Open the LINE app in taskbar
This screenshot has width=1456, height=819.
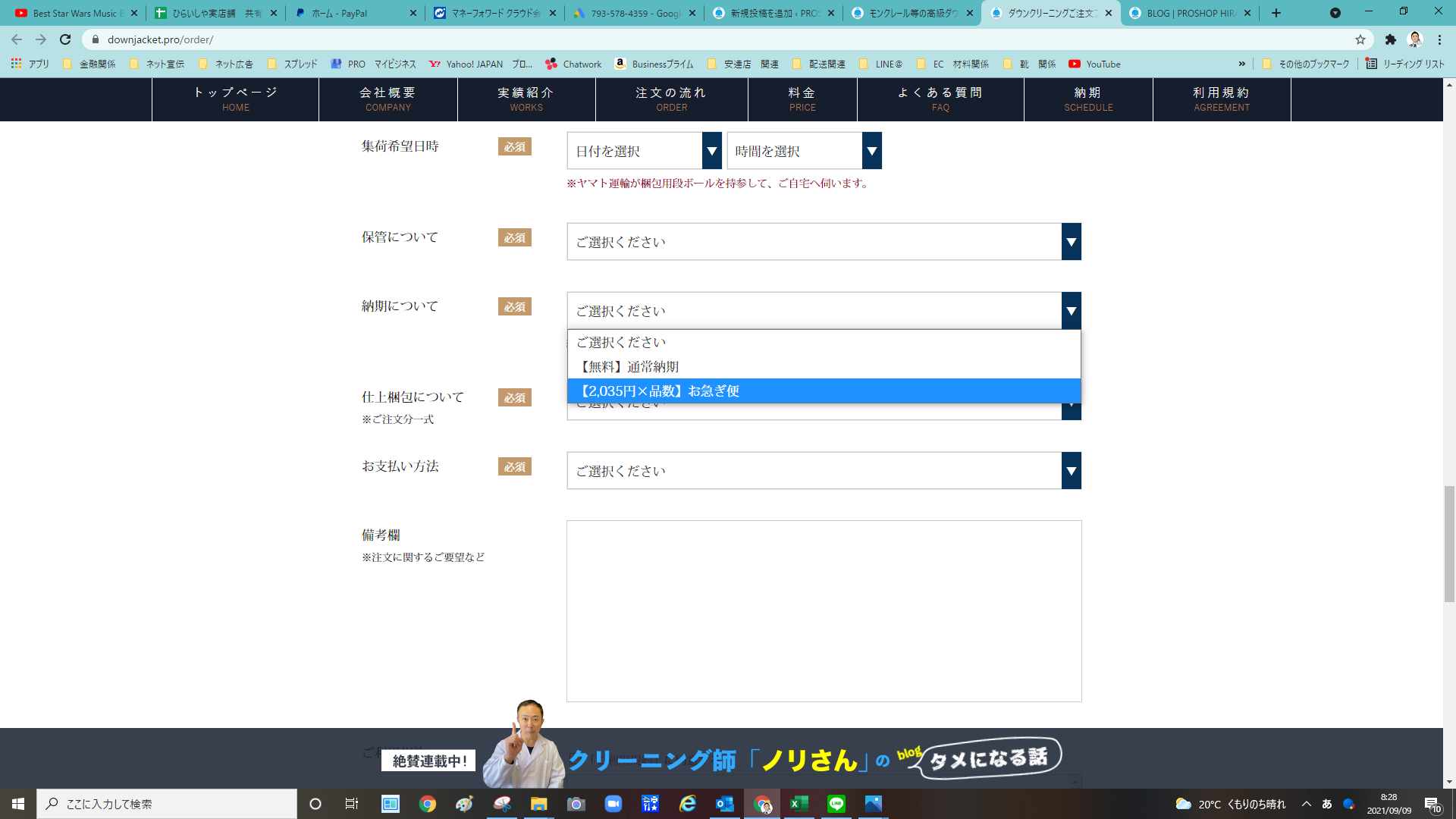click(x=836, y=804)
